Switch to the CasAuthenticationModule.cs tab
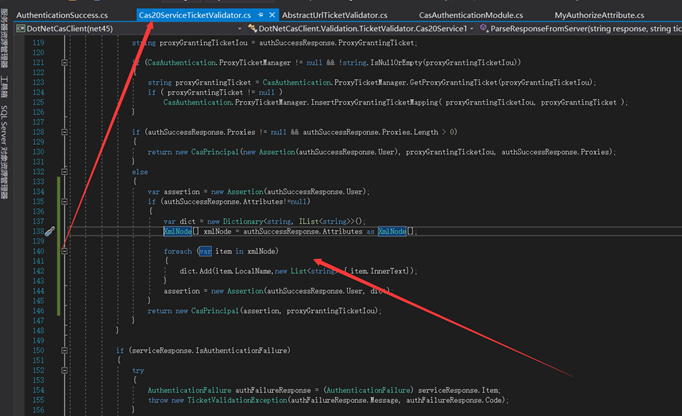The image size is (682, 416). click(x=471, y=15)
